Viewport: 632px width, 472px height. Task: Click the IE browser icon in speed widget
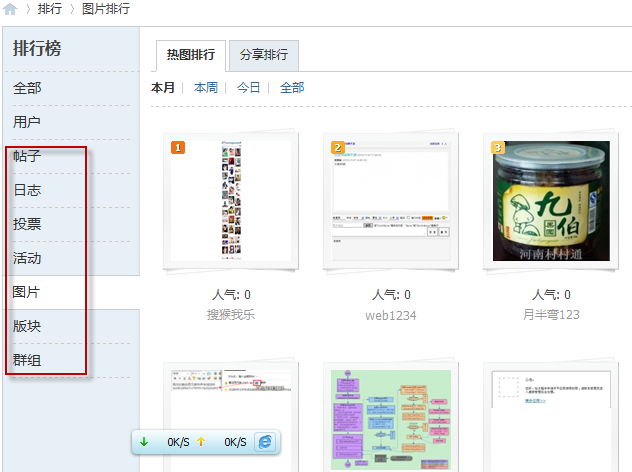265,442
